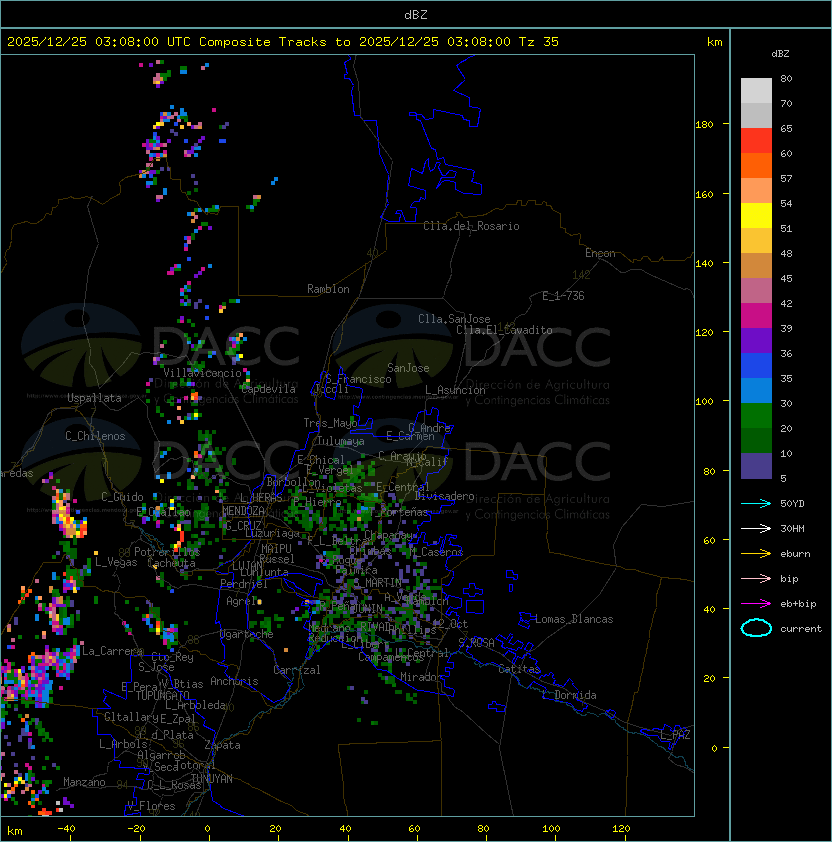Click the L_Dormida map label
832x842 pixels.
569,695
